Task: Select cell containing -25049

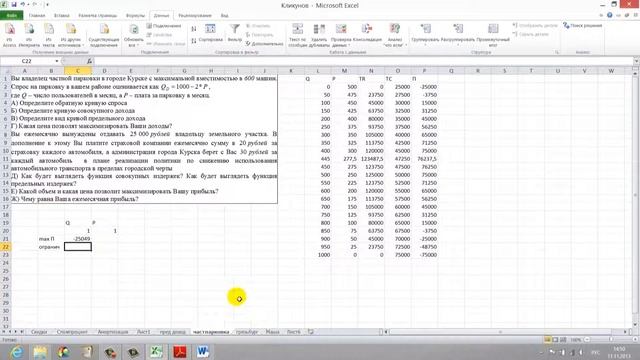Action: [78, 239]
